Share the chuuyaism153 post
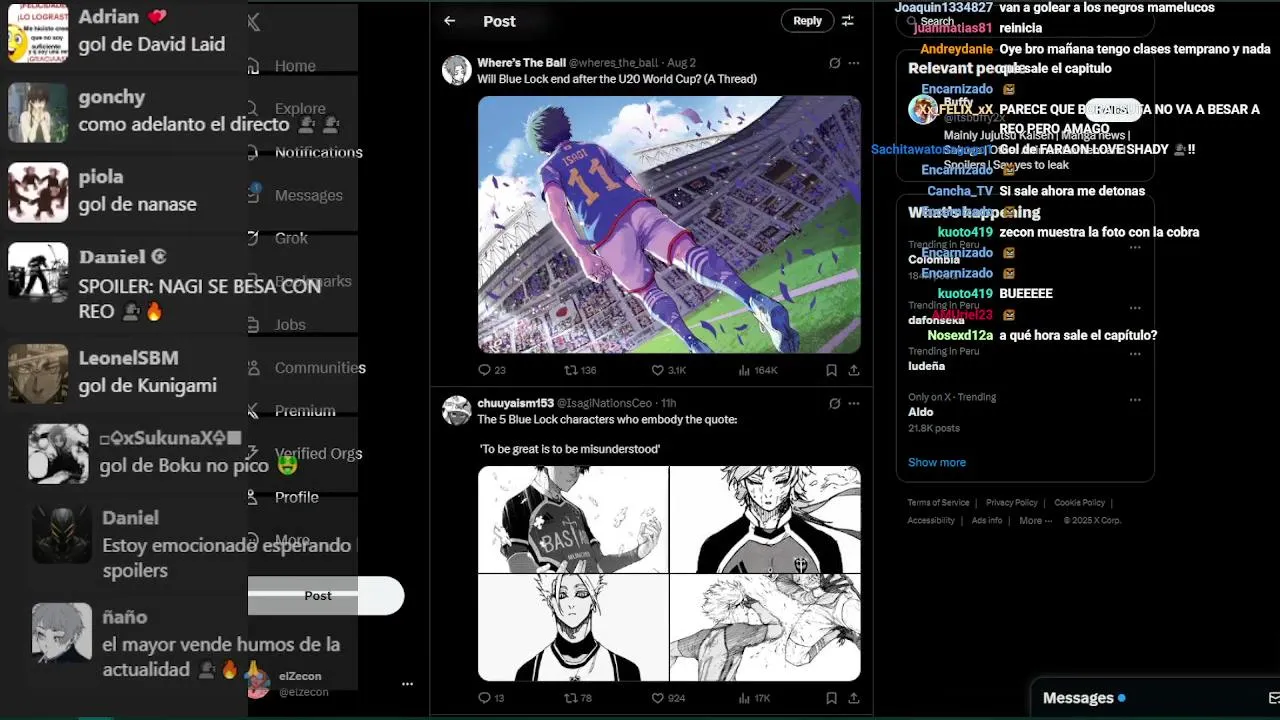 (854, 698)
